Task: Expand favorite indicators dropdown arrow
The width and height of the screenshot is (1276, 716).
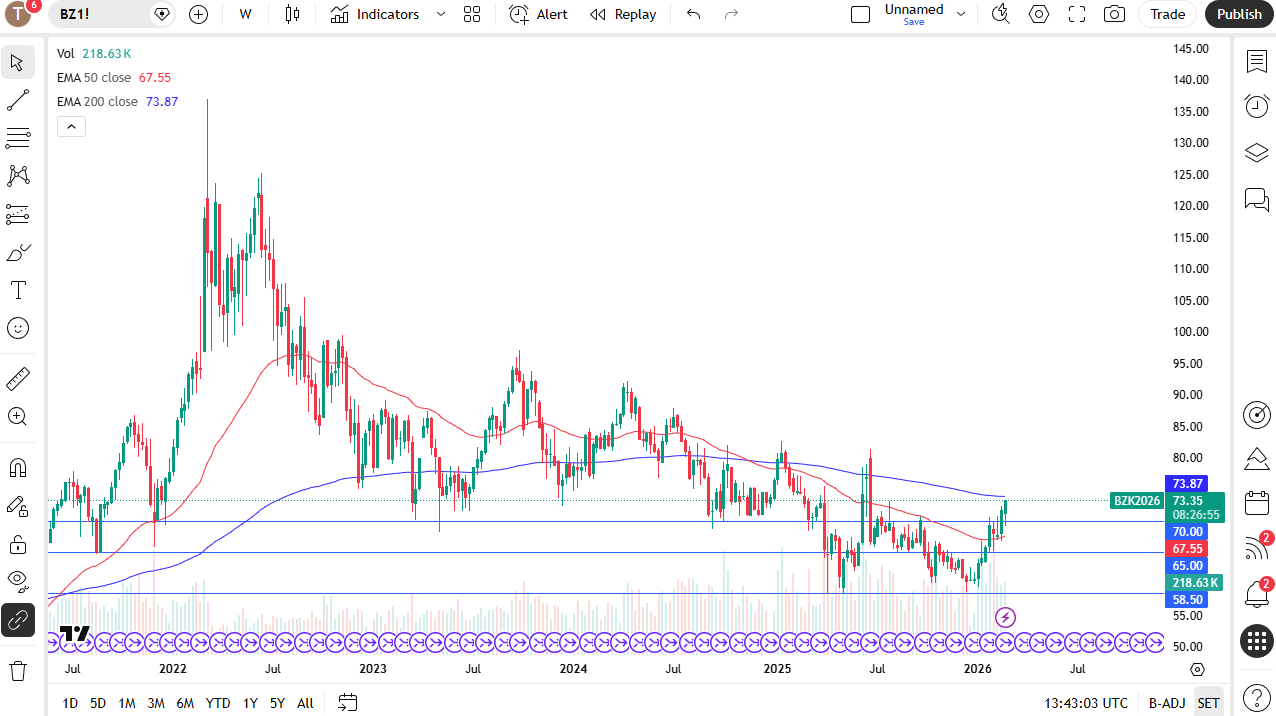Action: click(440, 14)
